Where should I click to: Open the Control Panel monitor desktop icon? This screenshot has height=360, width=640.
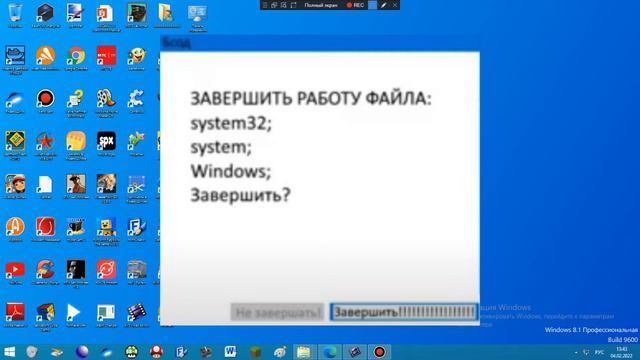point(197,14)
